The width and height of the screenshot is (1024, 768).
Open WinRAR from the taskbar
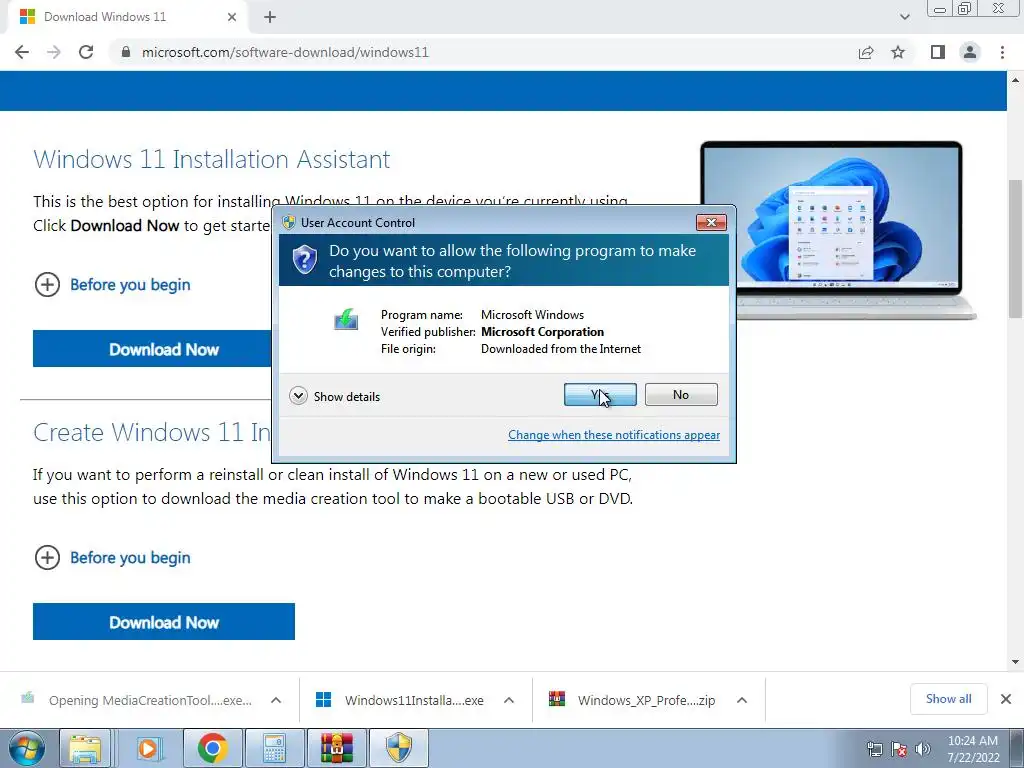[337, 748]
